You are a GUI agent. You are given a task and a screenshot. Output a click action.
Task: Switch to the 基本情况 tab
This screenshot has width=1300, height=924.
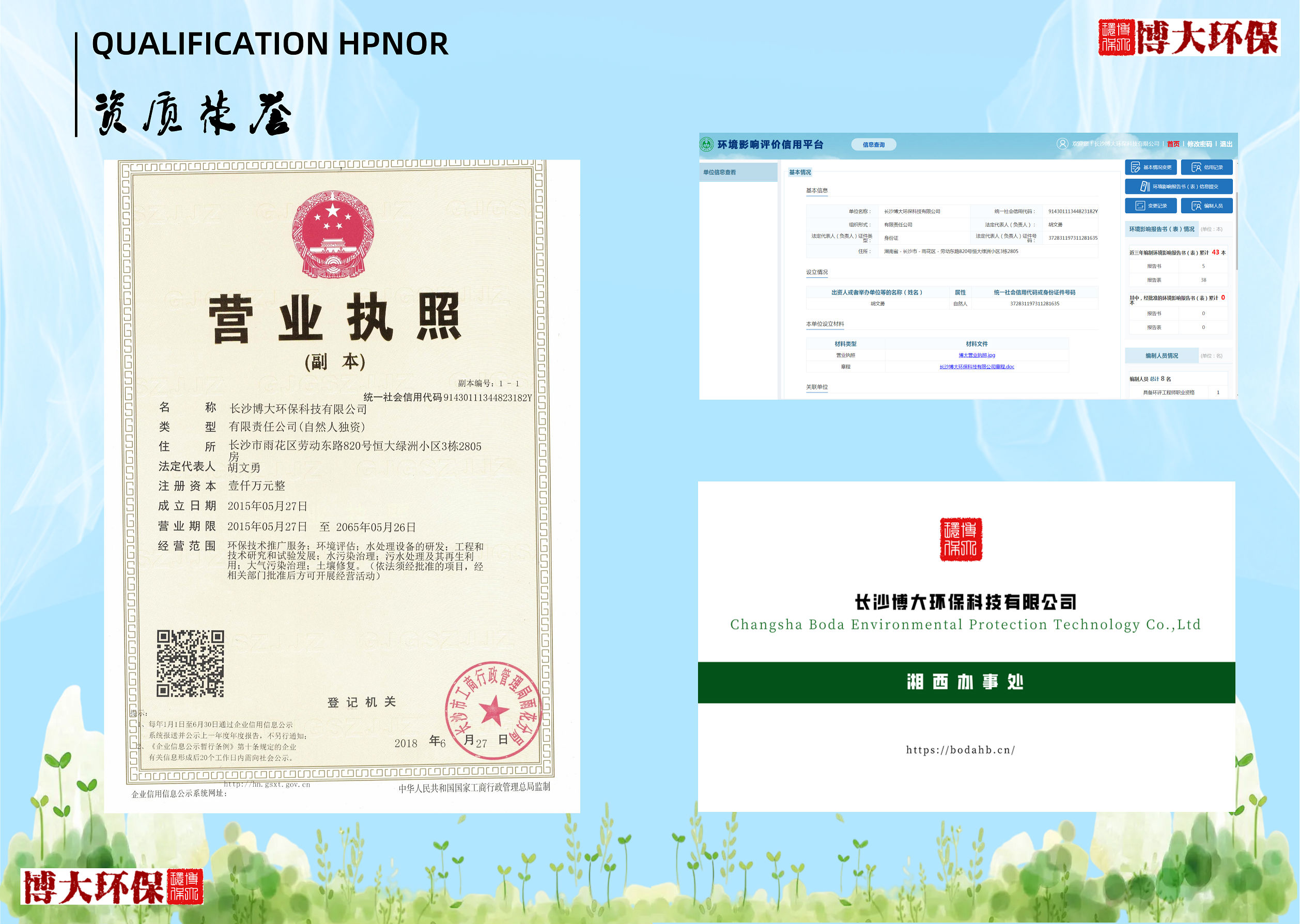(x=800, y=173)
